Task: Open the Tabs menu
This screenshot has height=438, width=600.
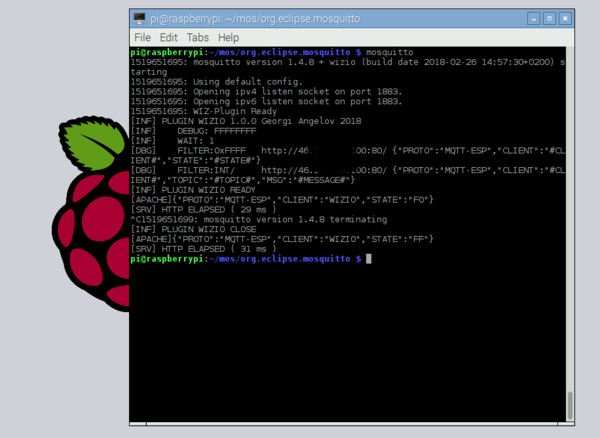Action: click(197, 37)
